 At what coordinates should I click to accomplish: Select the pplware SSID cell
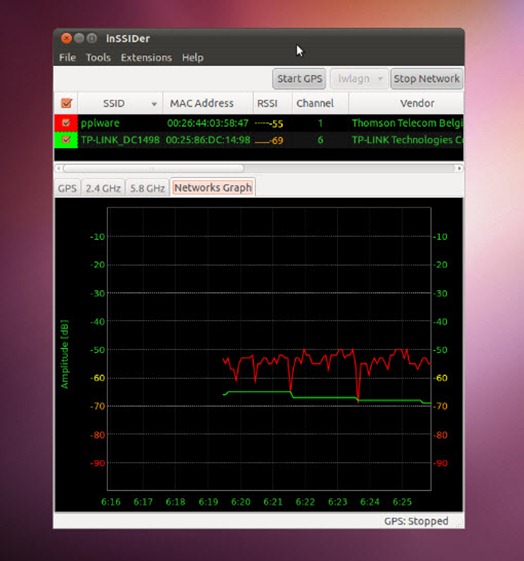100,123
